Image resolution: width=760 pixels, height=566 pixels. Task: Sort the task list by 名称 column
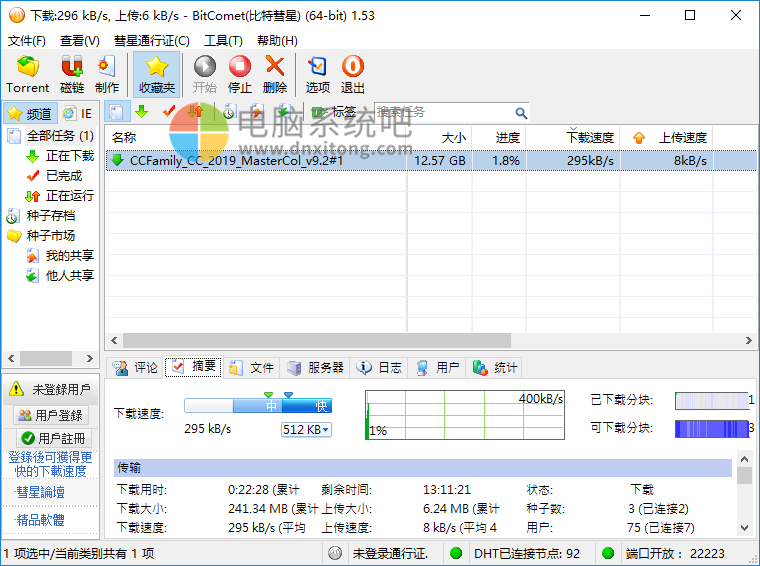[256, 138]
